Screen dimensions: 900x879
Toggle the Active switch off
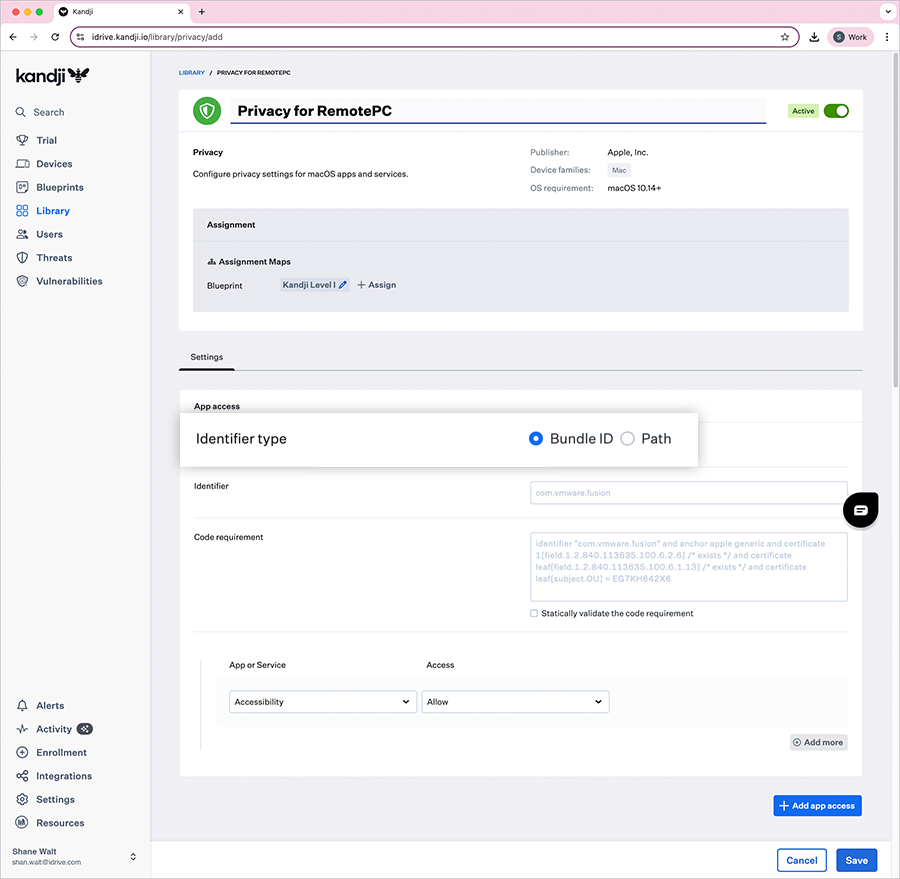point(836,111)
